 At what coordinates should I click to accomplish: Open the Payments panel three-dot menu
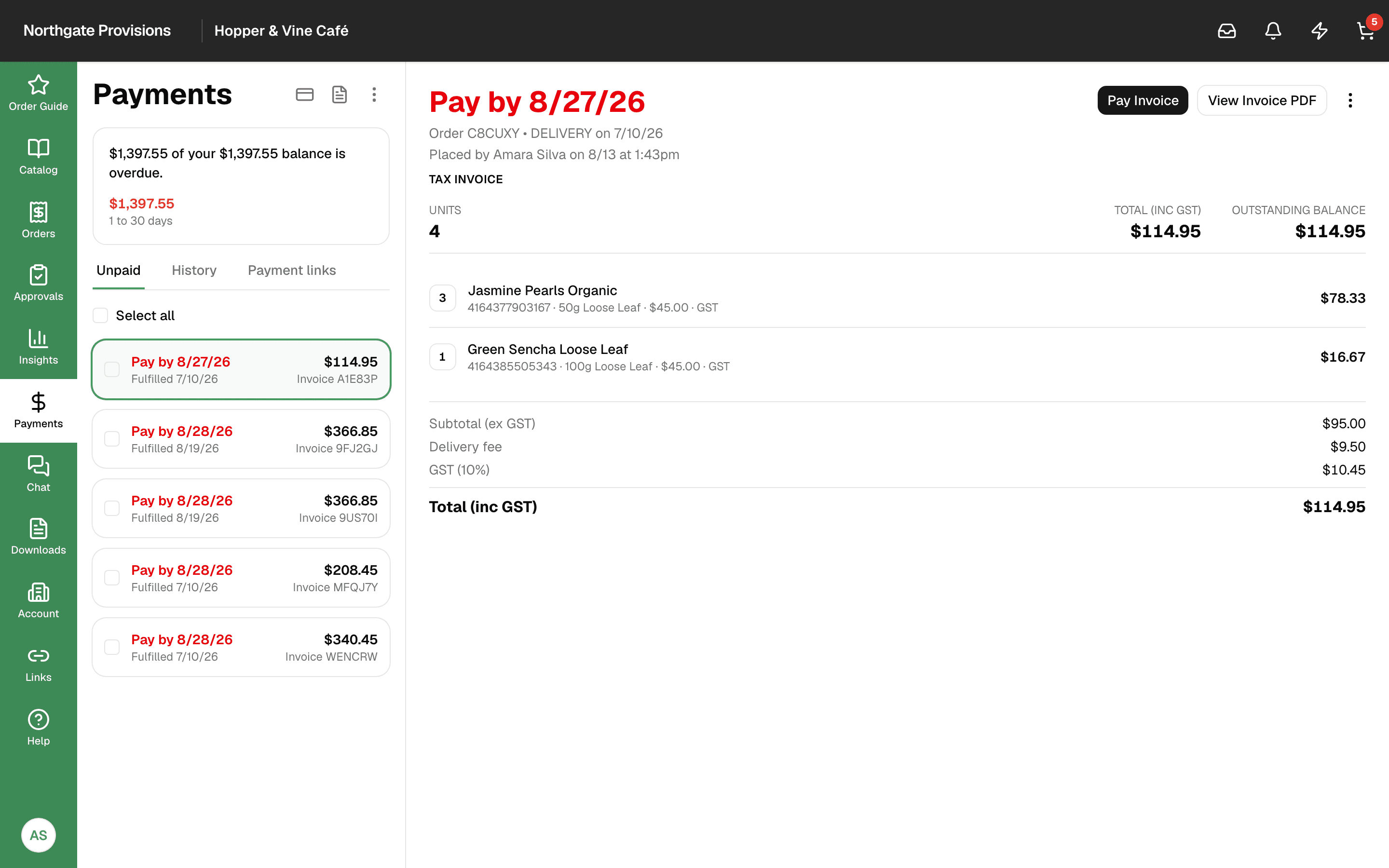(374, 95)
